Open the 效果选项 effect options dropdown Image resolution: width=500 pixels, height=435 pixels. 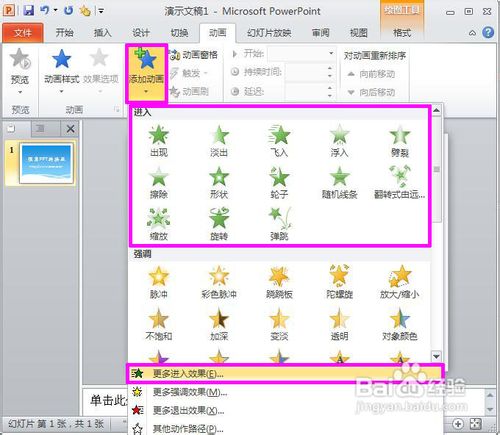(100, 71)
